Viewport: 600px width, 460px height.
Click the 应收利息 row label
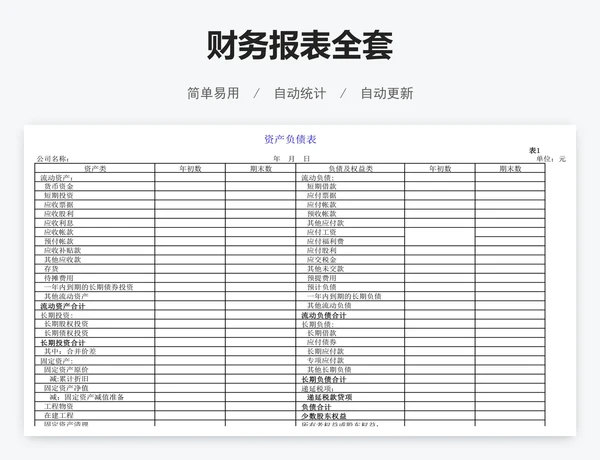[59, 223]
